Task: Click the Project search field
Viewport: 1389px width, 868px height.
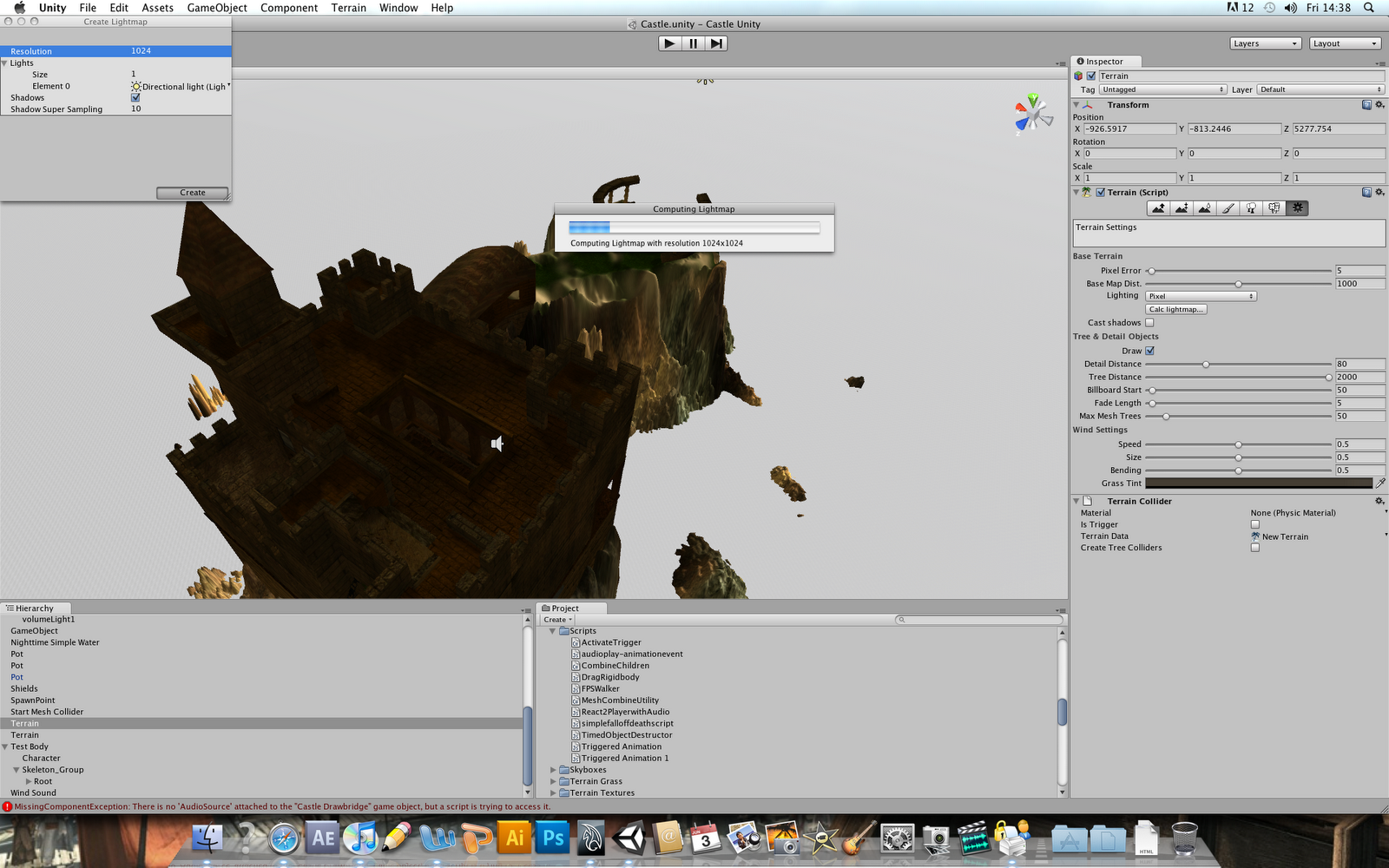Action: click(979, 620)
